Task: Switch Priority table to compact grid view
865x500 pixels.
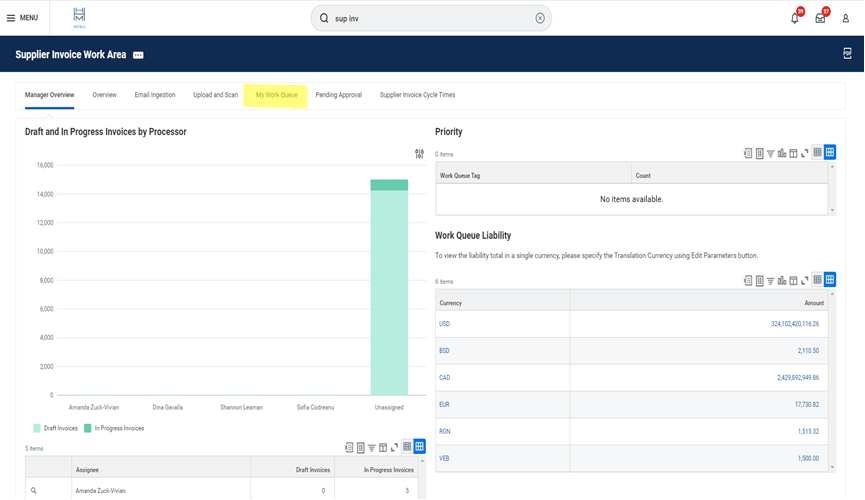Action: coord(818,152)
